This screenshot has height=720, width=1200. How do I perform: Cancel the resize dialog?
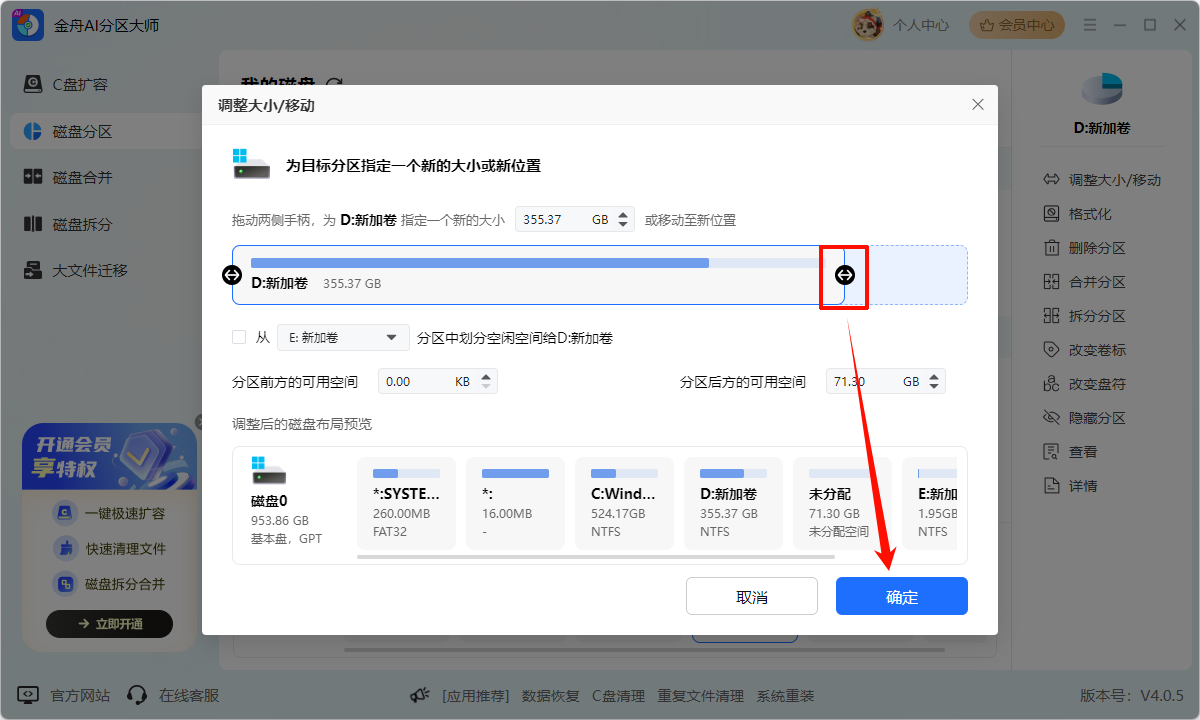pos(752,596)
